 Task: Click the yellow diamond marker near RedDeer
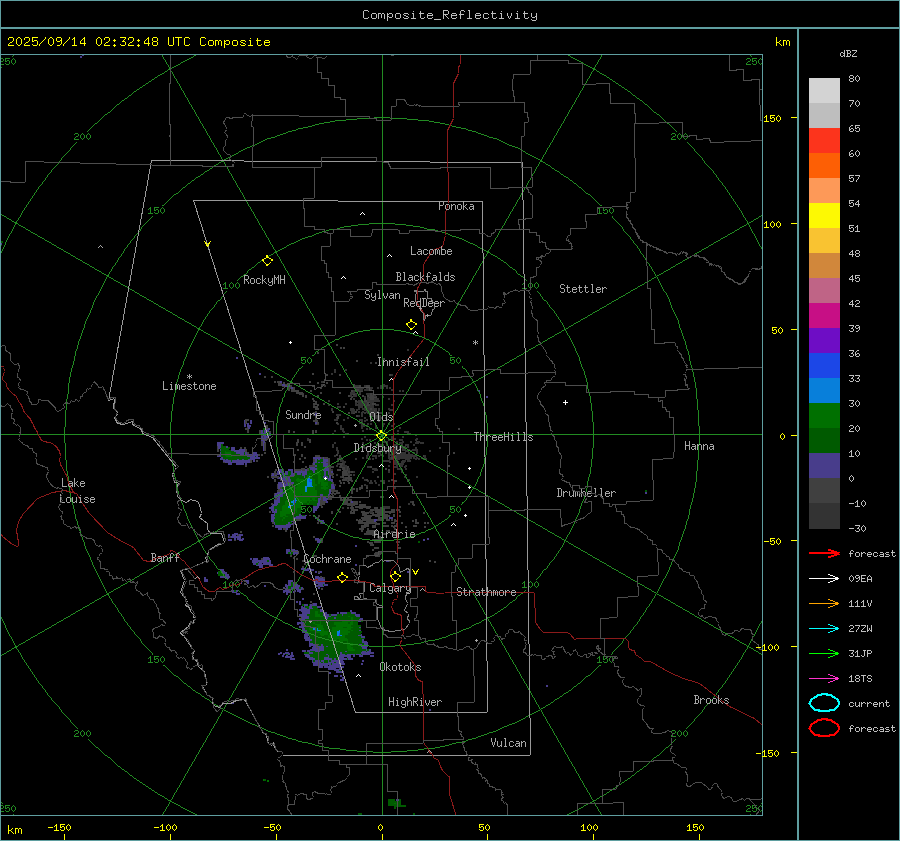tap(412, 325)
